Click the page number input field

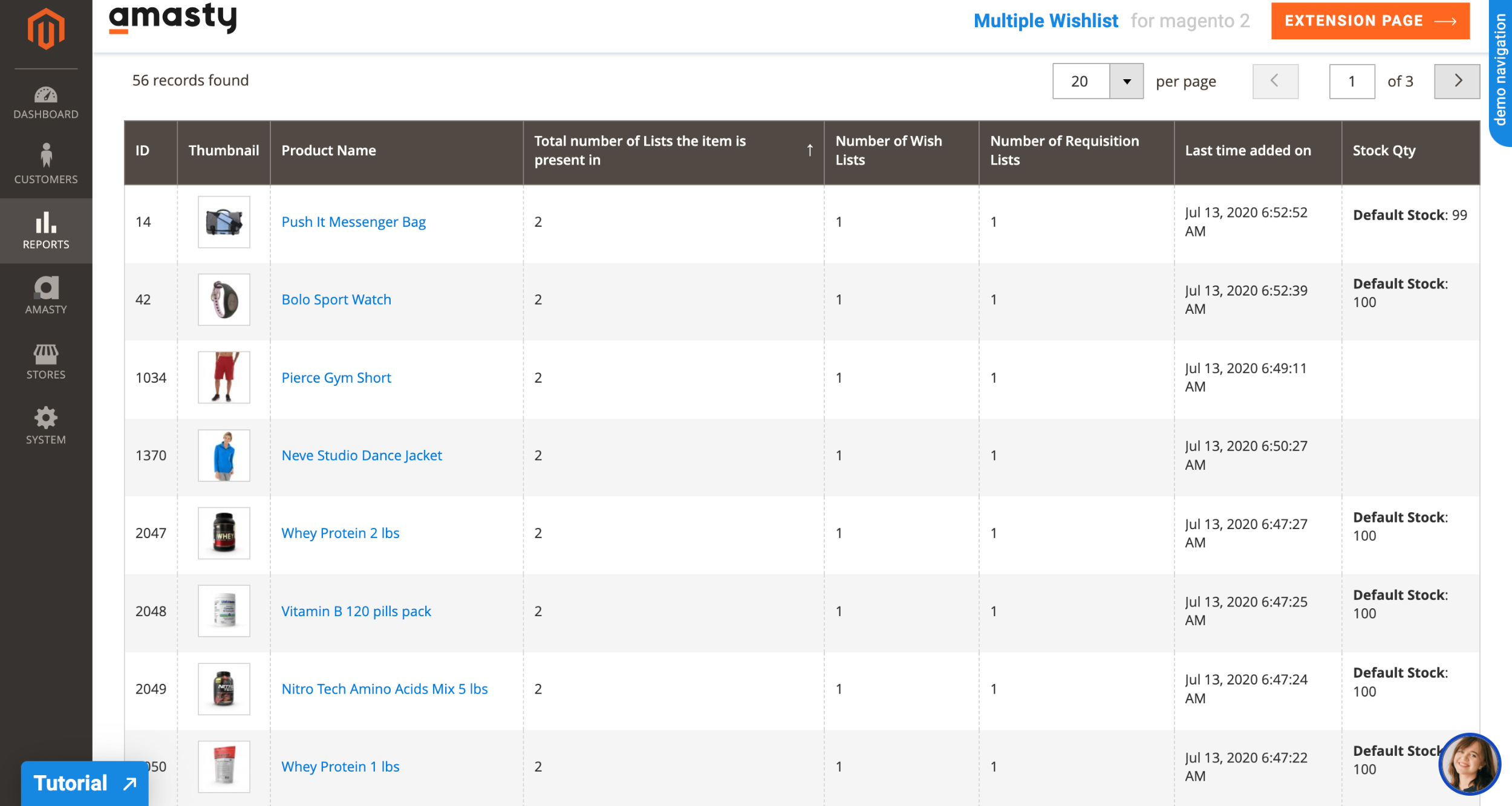click(1352, 80)
